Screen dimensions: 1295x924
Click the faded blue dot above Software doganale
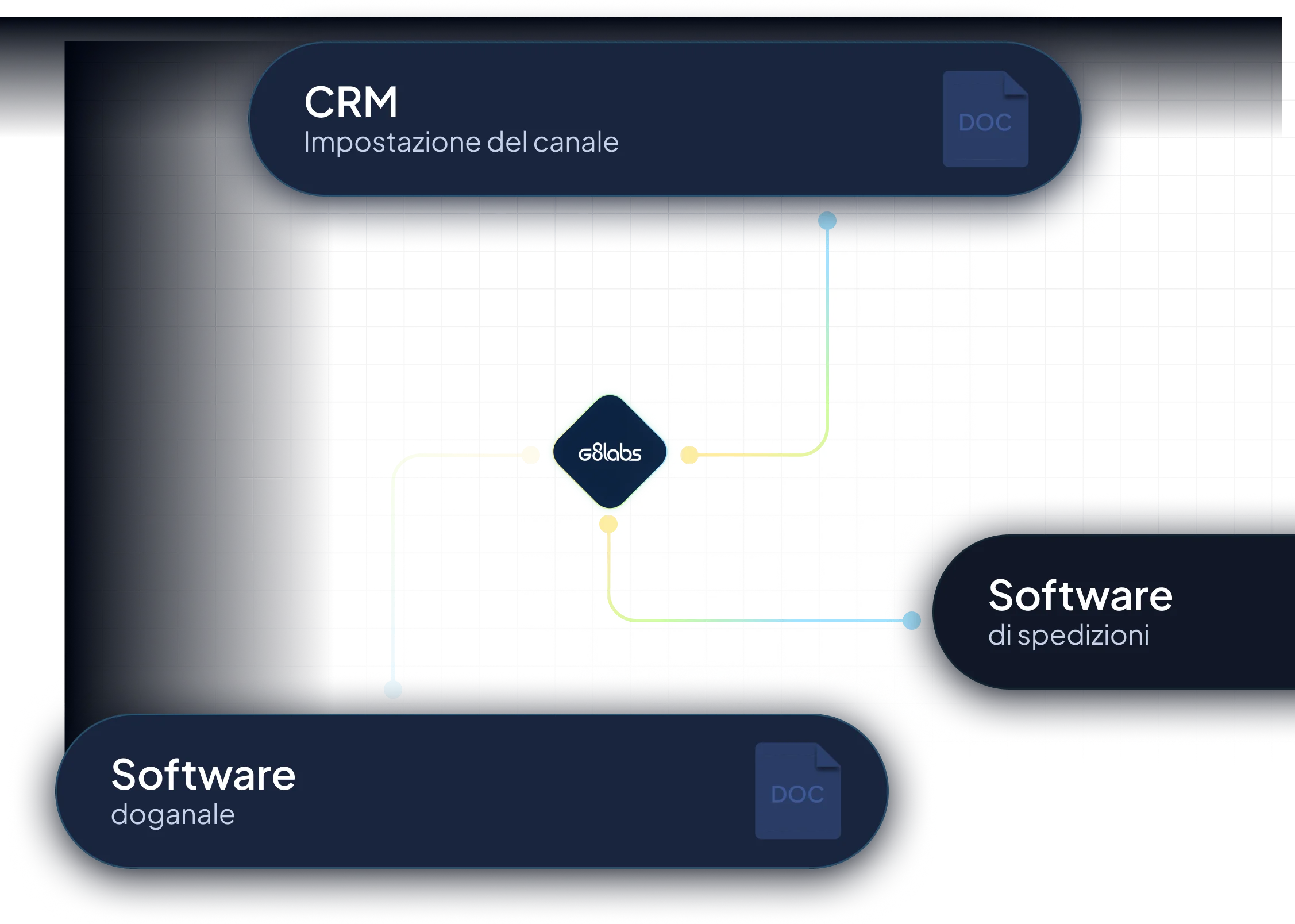tap(393, 689)
